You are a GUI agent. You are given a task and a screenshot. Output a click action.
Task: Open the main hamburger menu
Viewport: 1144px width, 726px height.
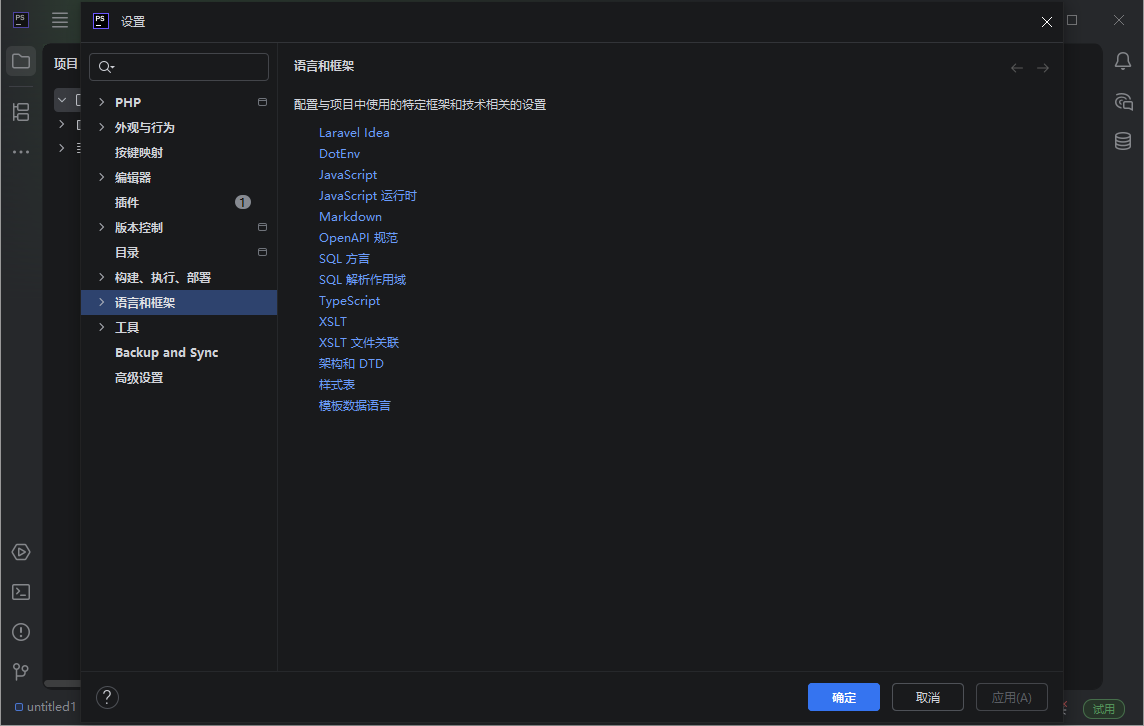point(59,20)
